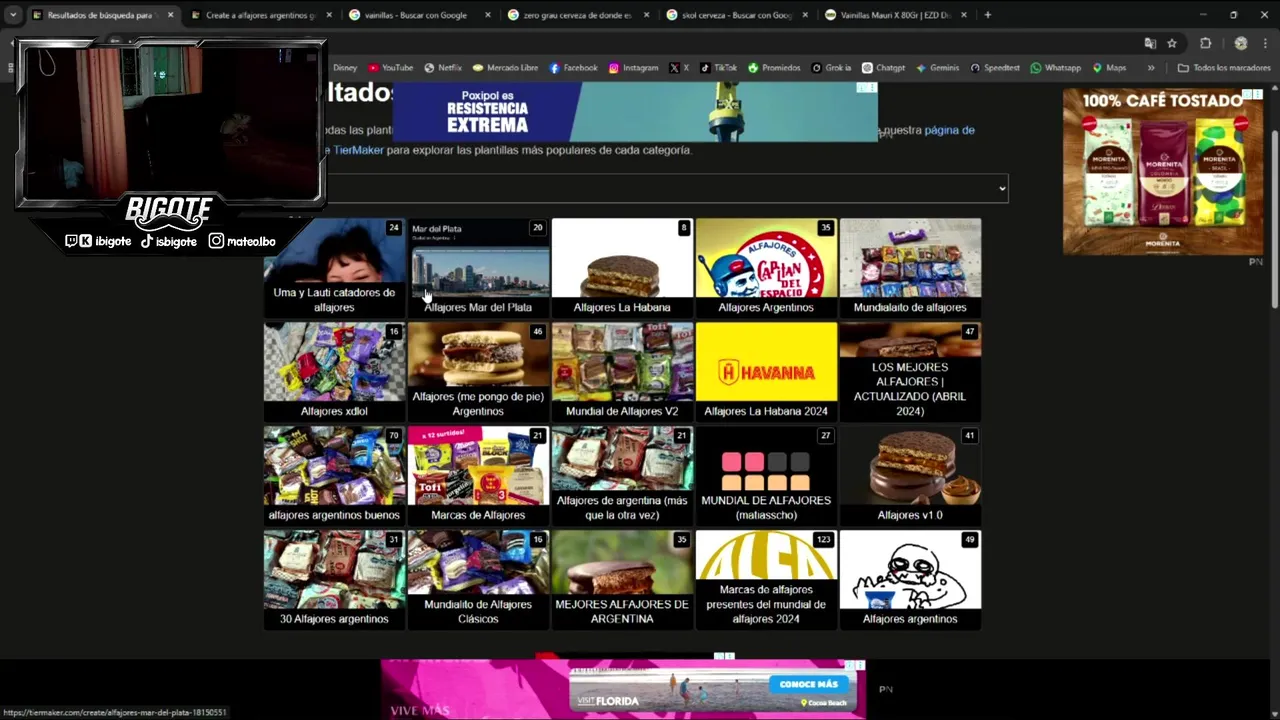Open 'Alfajores xdlol' template
This screenshot has width=1280, height=720.
tap(334, 371)
